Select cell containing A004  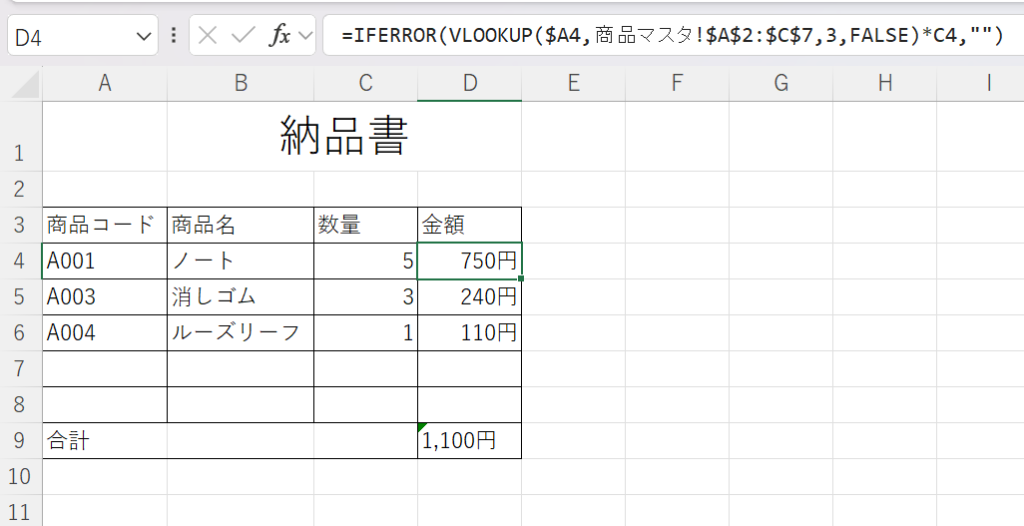click(104, 333)
